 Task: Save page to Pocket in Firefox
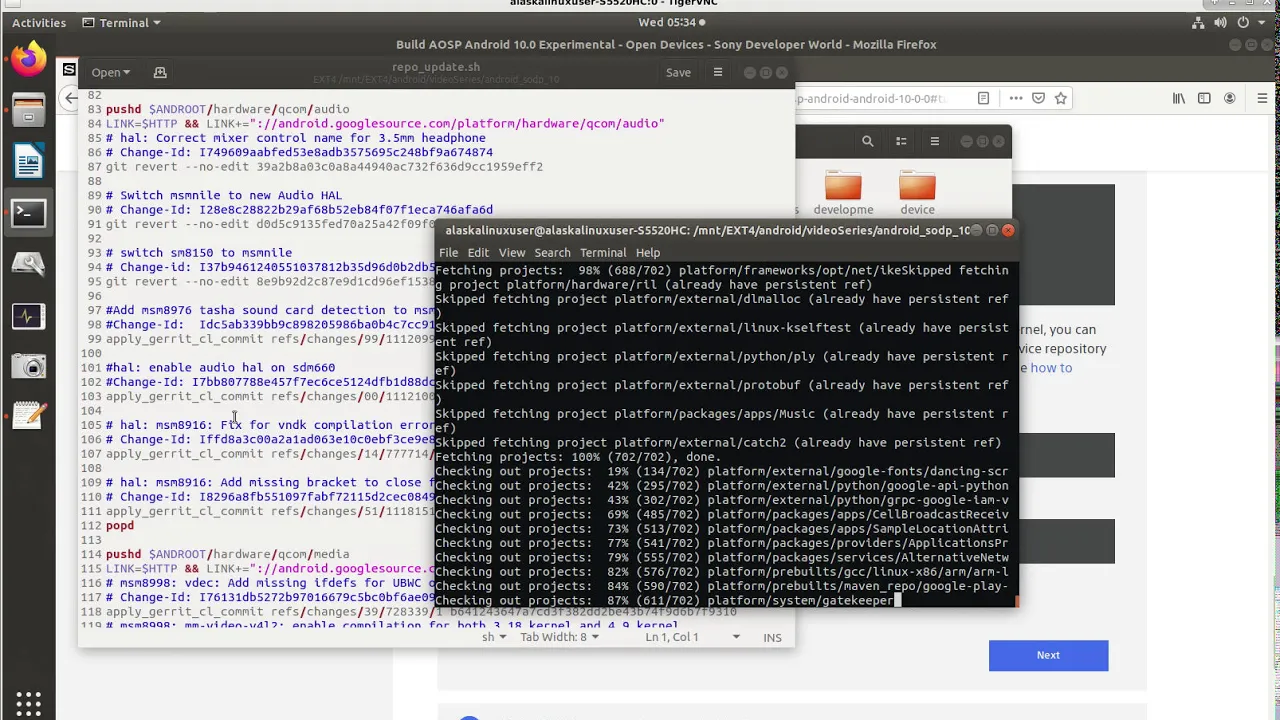[x=1038, y=98]
